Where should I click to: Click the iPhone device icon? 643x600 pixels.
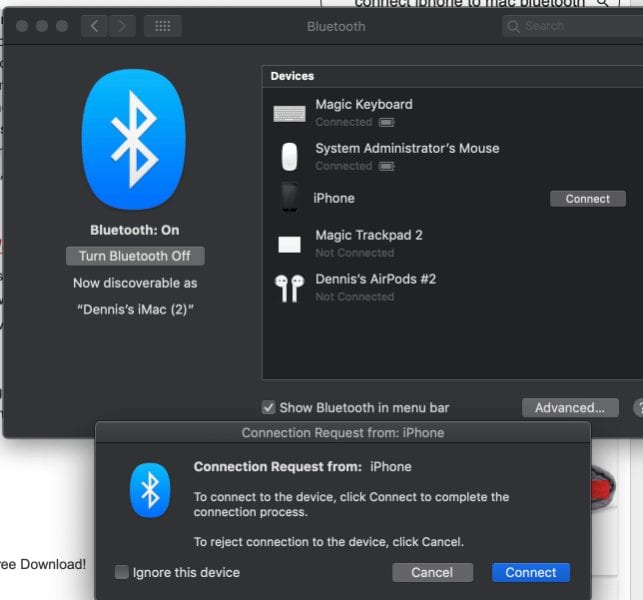click(289, 198)
